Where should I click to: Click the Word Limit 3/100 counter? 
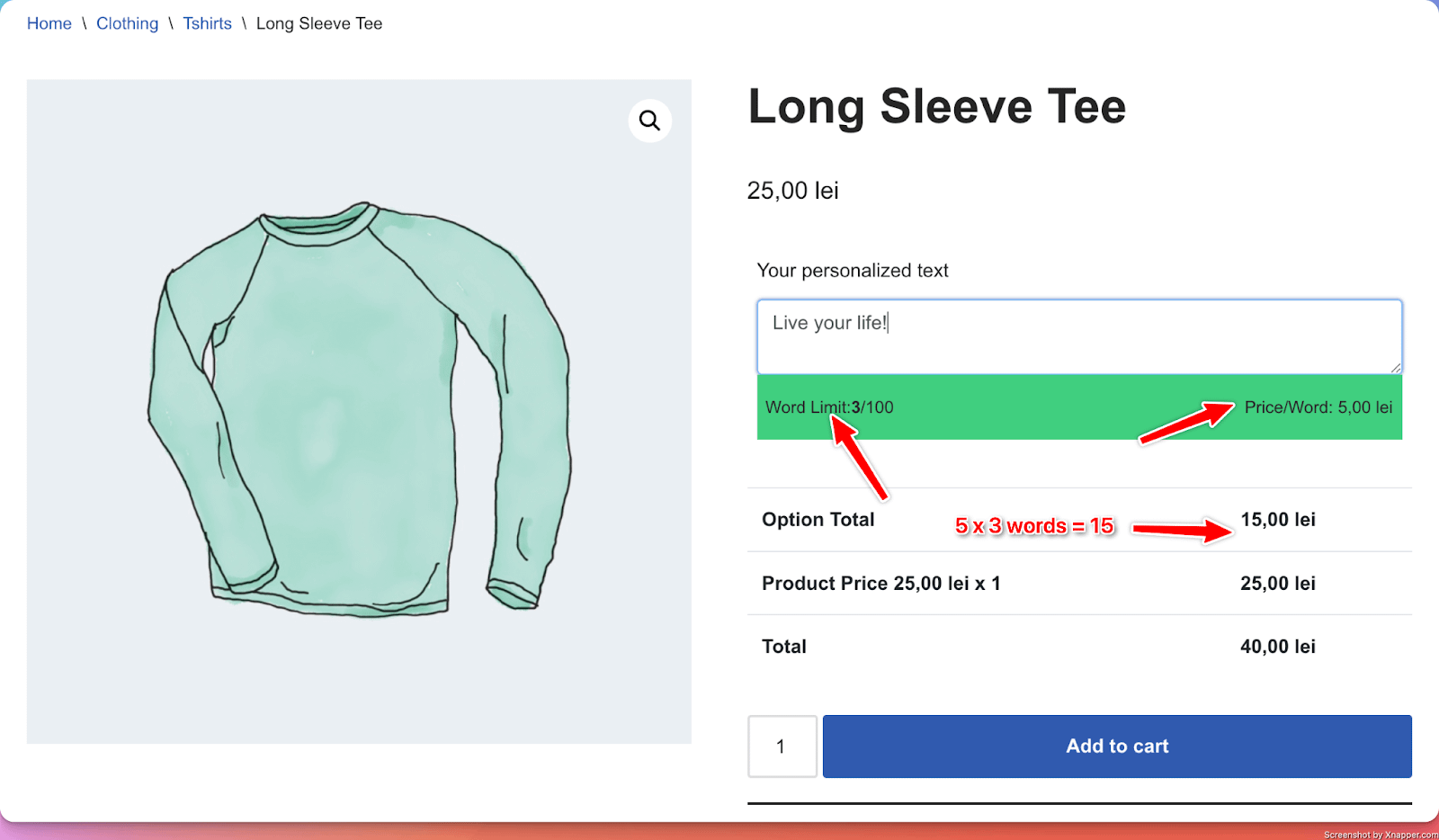pyautogui.click(x=828, y=407)
